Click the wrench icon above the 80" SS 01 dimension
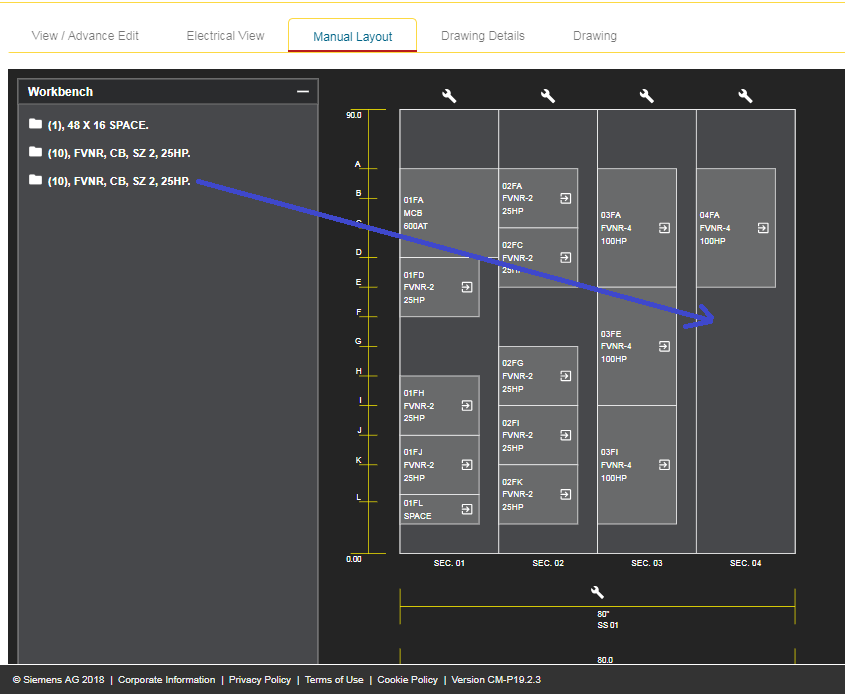 point(597,593)
